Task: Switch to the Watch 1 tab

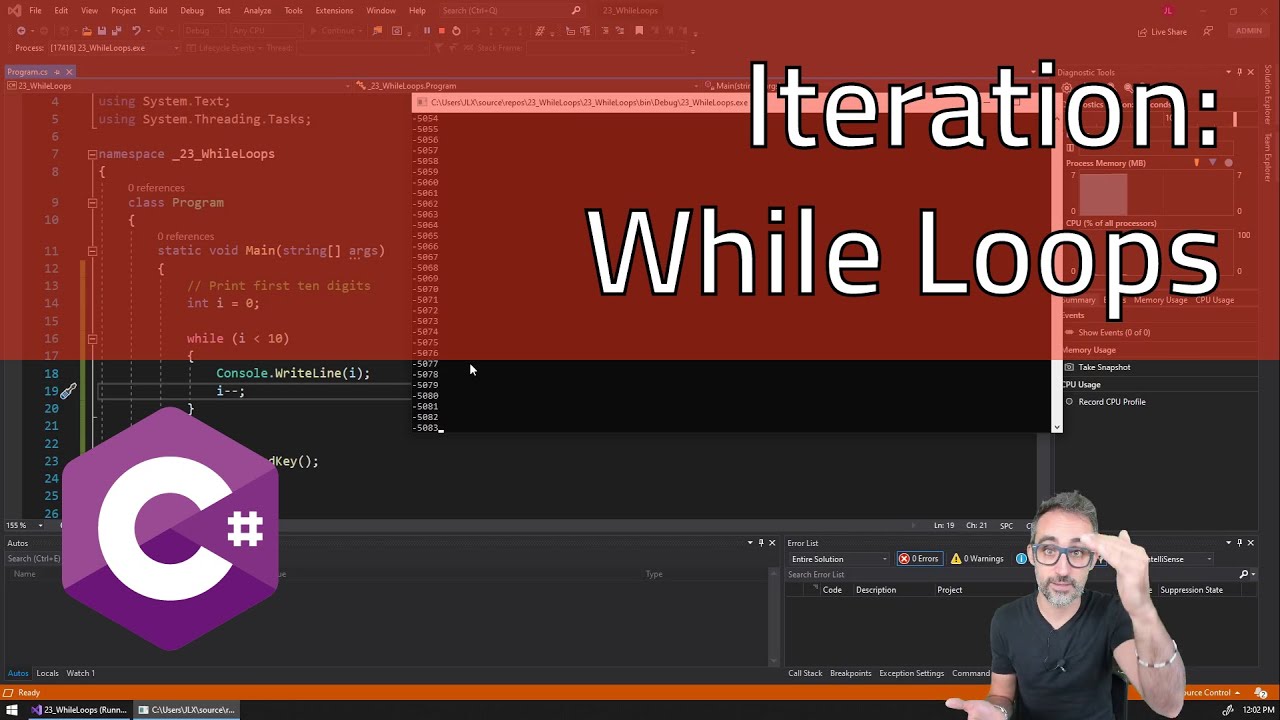Action: (81, 673)
